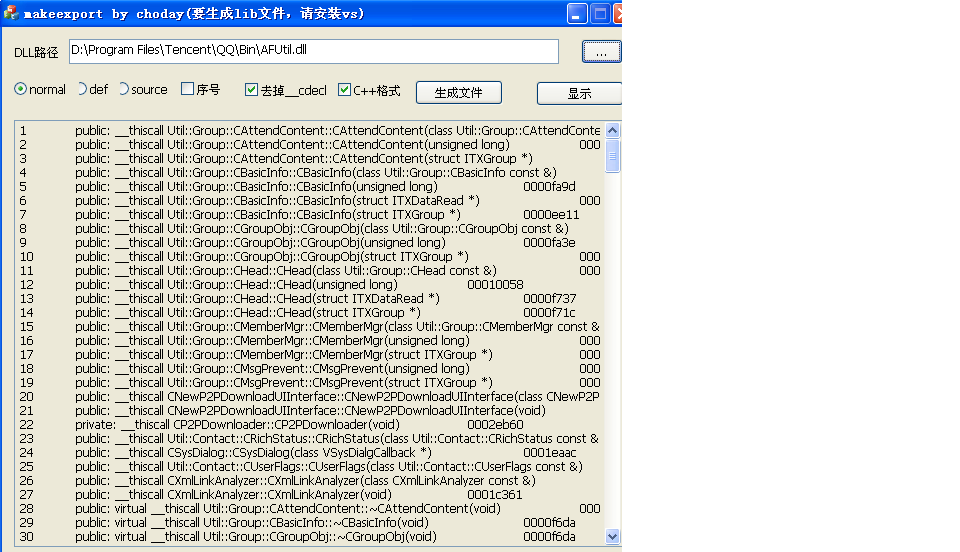This screenshot has width=960, height=552.
Task: Select row 9 CGroupObj(unsigned long)
Action: tap(309, 243)
